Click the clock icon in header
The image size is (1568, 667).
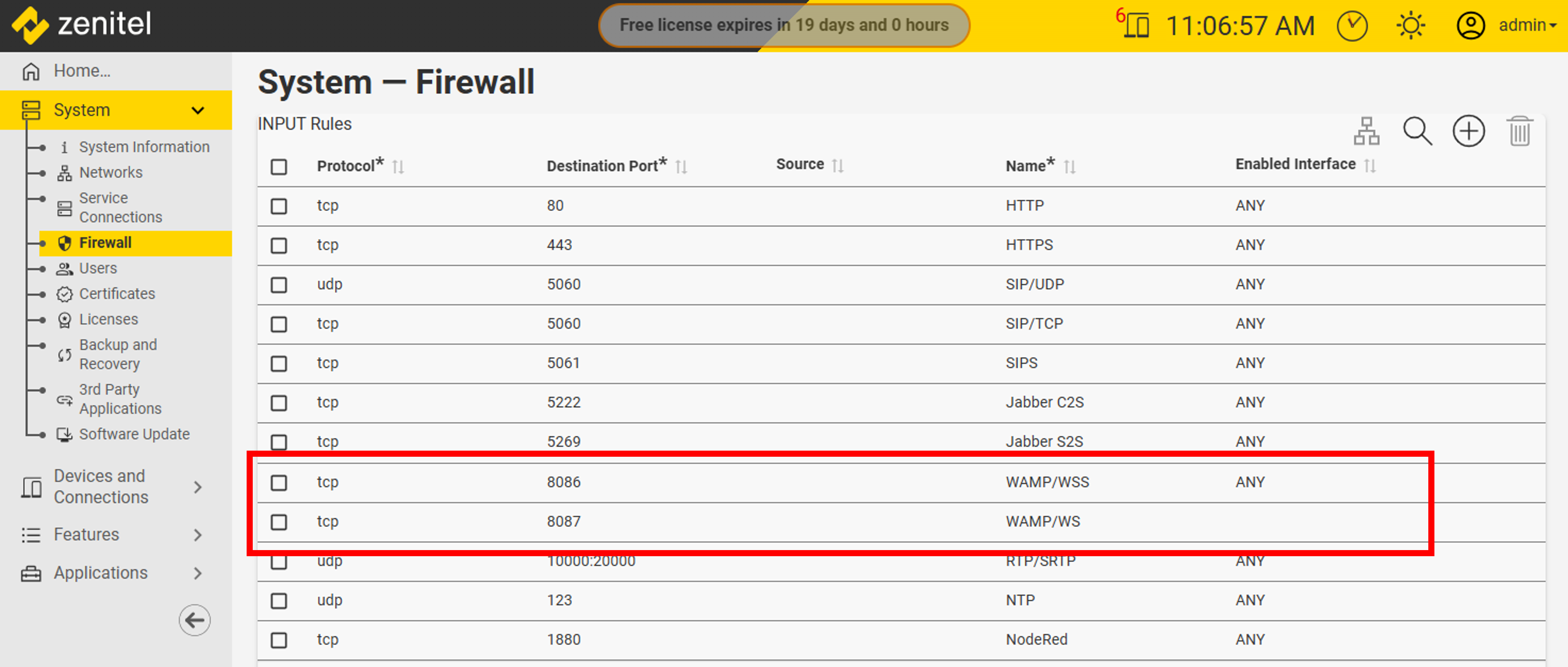tap(1352, 26)
